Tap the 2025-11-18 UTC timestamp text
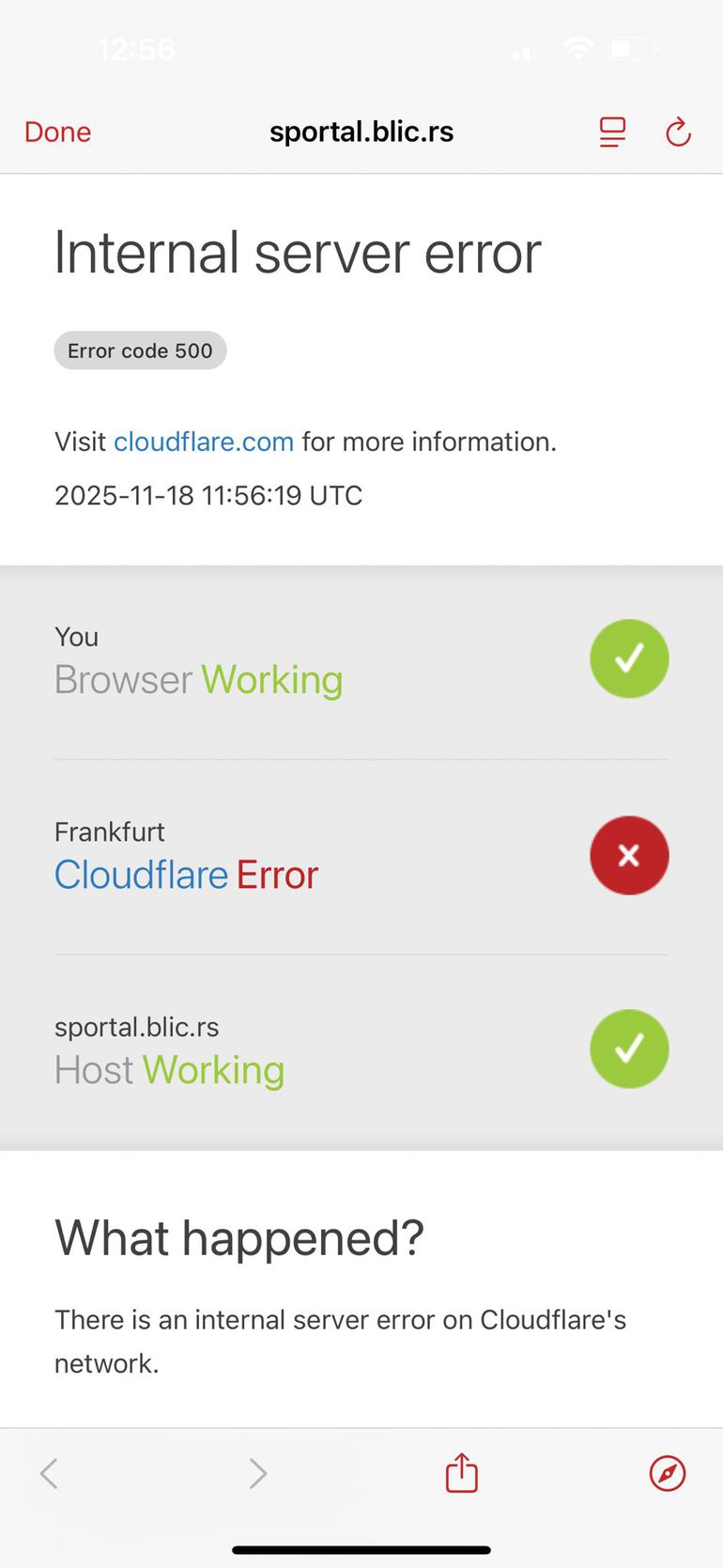The width and height of the screenshot is (723, 1568). (x=208, y=495)
